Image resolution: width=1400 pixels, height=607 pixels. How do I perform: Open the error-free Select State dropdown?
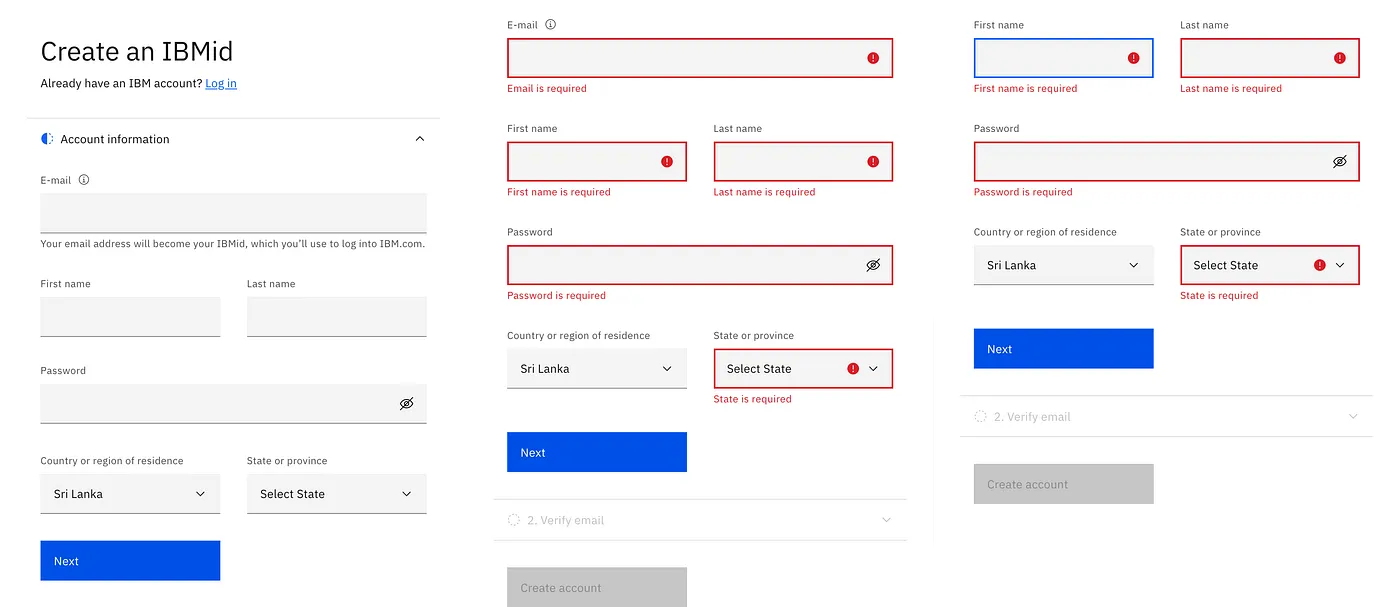336,494
